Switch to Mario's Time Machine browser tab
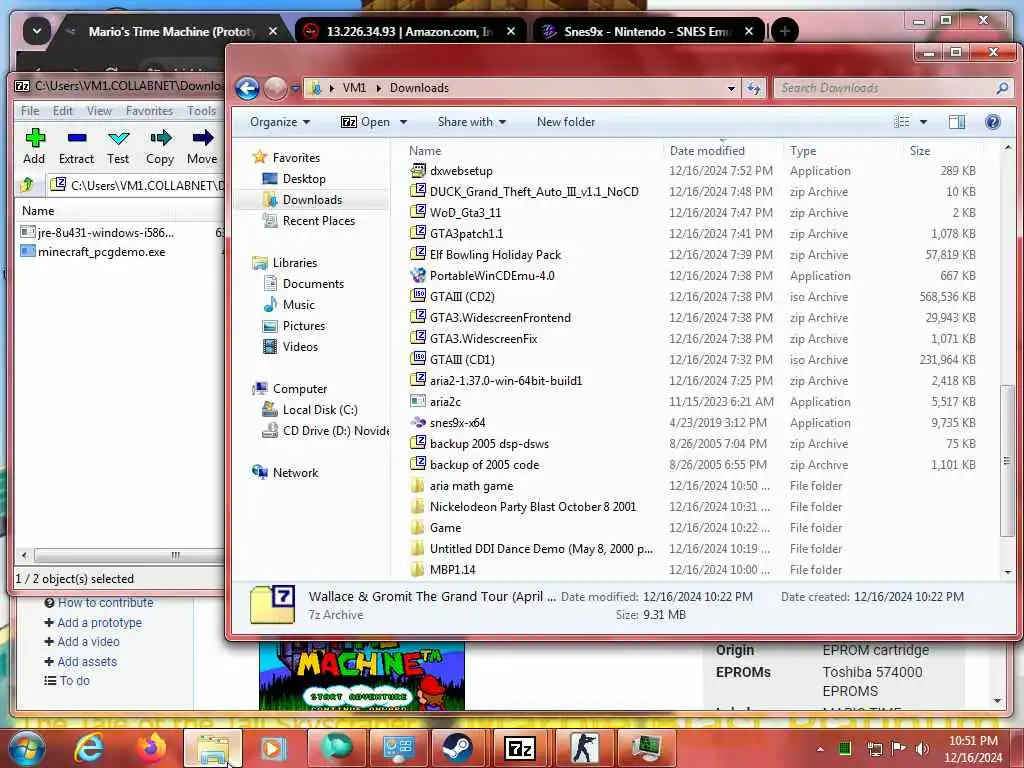This screenshot has height=768, width=1024. point(171,31)
